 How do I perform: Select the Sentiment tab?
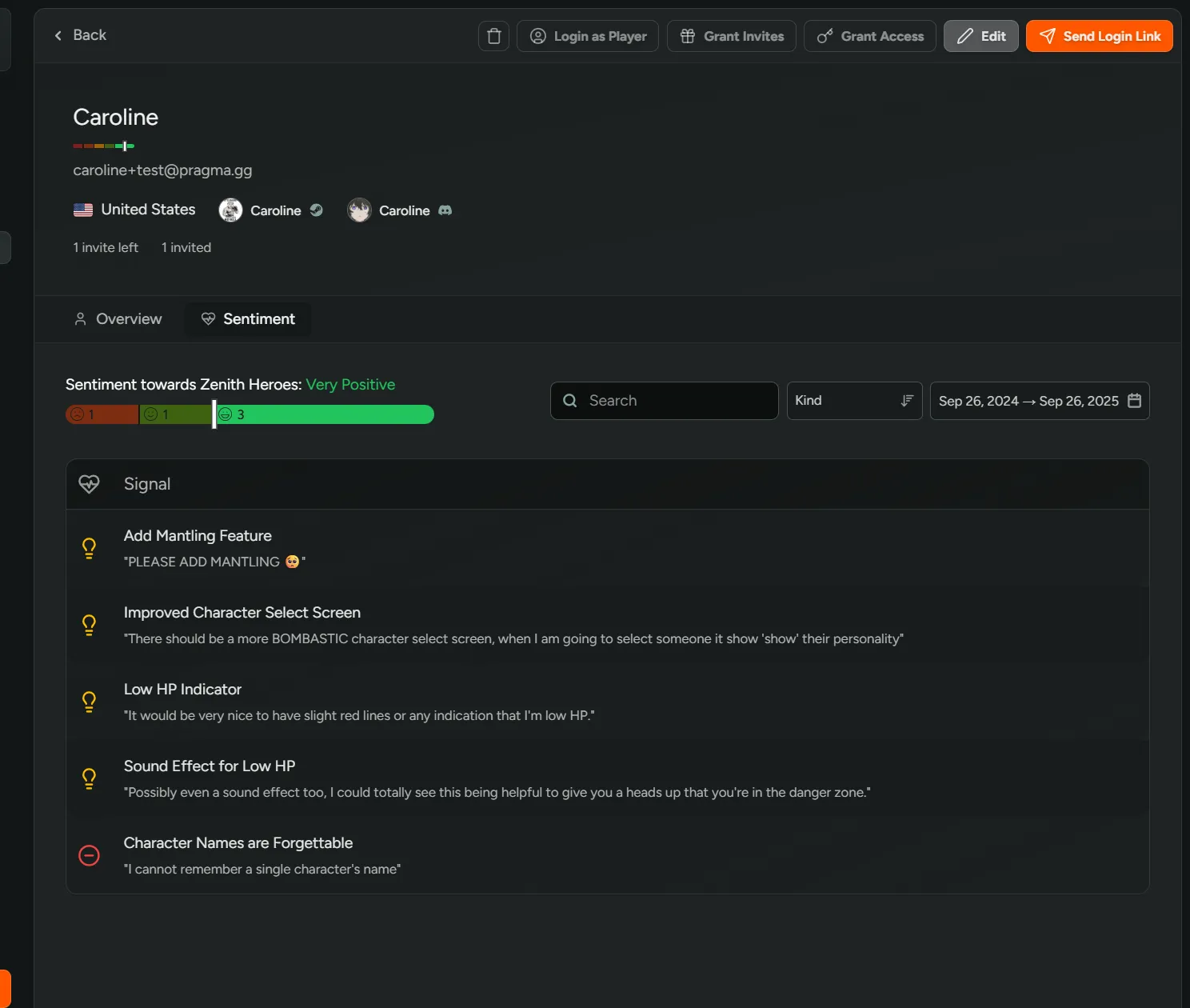coord(248,318)
